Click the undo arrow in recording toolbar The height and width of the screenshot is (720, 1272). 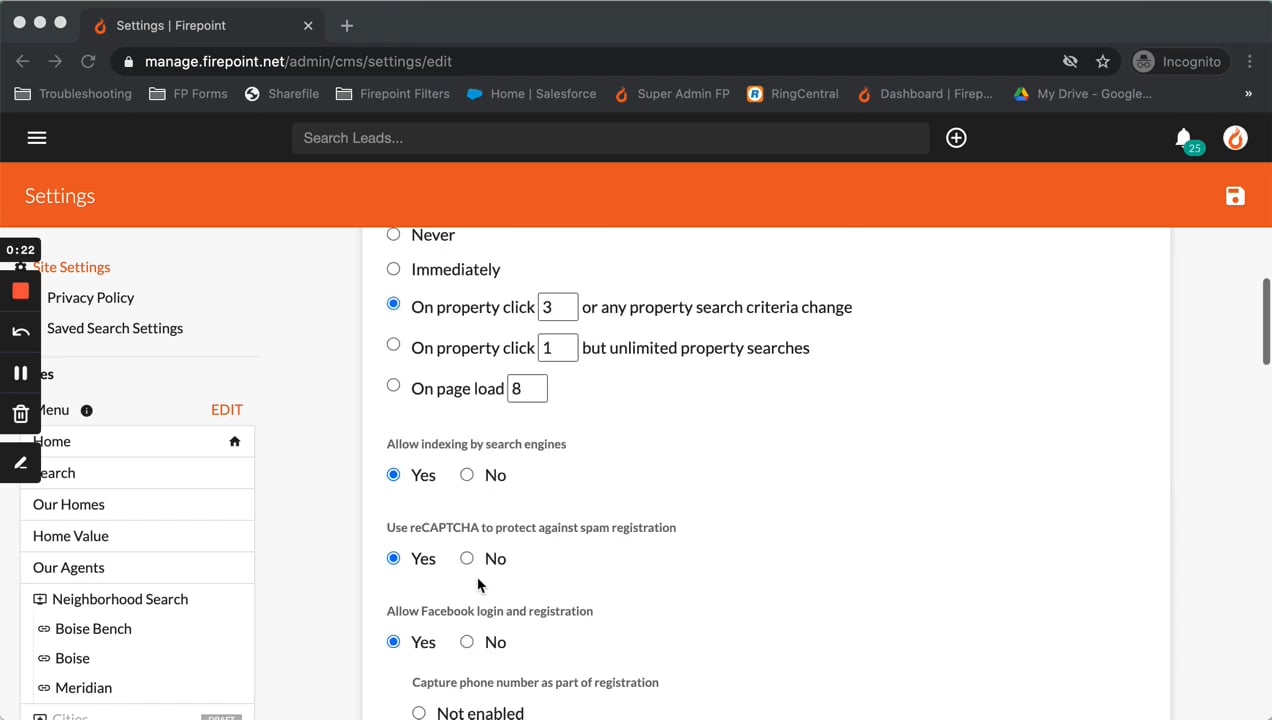20,332
